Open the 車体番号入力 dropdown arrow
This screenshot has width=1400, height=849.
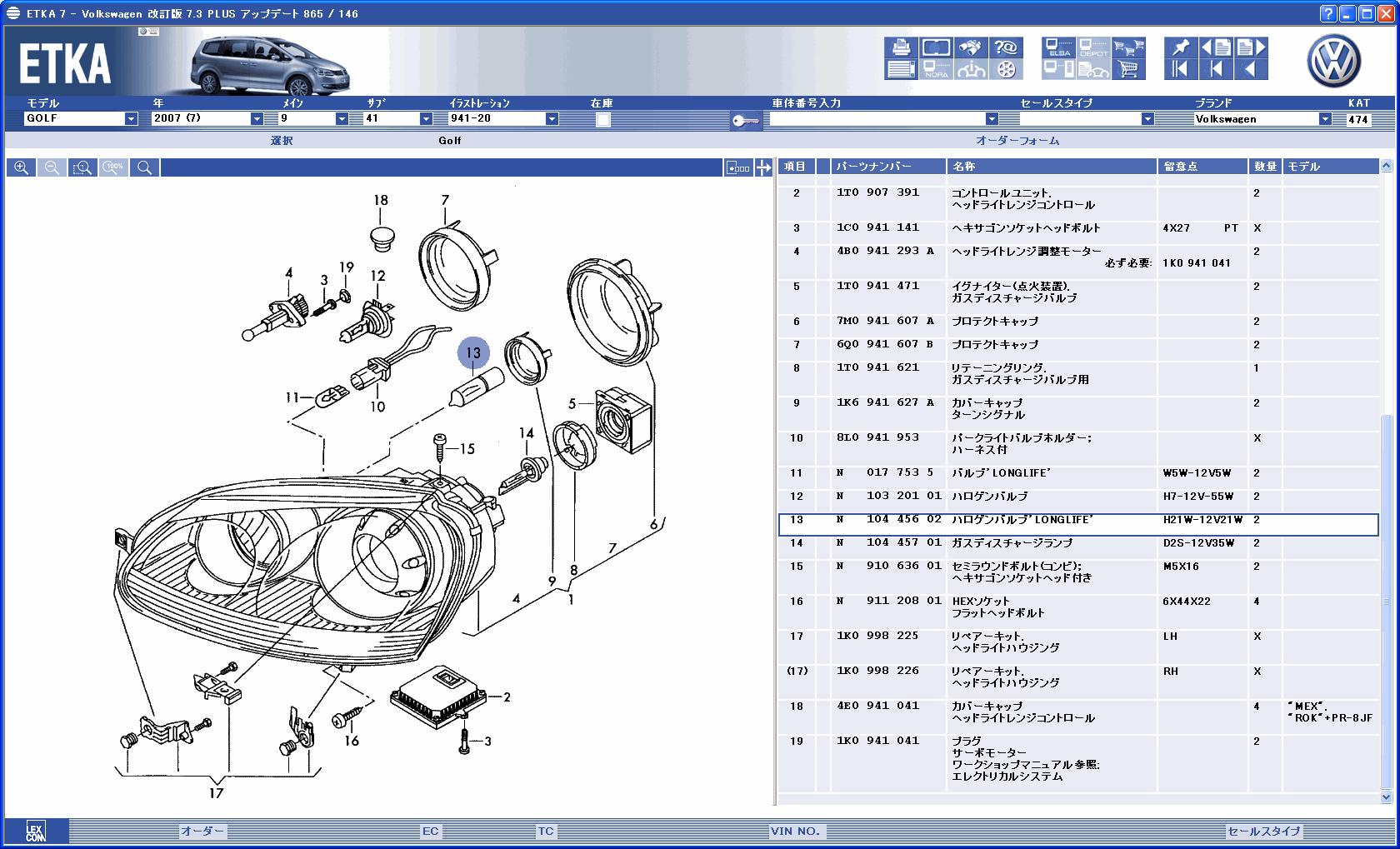(992, 119)
